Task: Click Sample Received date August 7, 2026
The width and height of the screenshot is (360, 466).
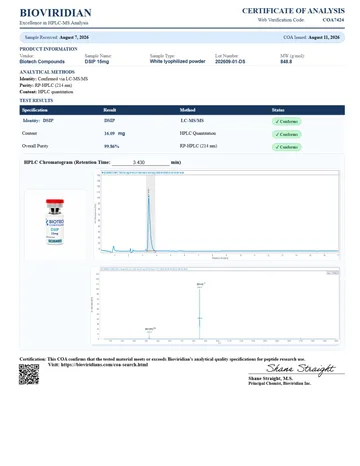Action: 74,37
